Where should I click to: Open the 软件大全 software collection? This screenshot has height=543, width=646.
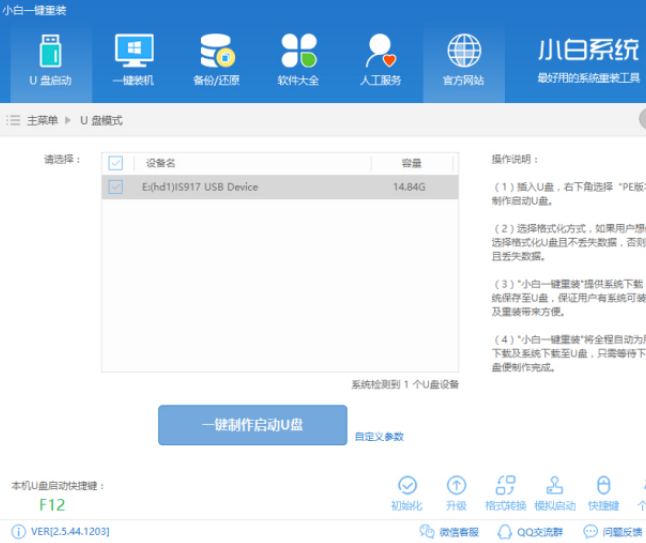click(299, 61)
